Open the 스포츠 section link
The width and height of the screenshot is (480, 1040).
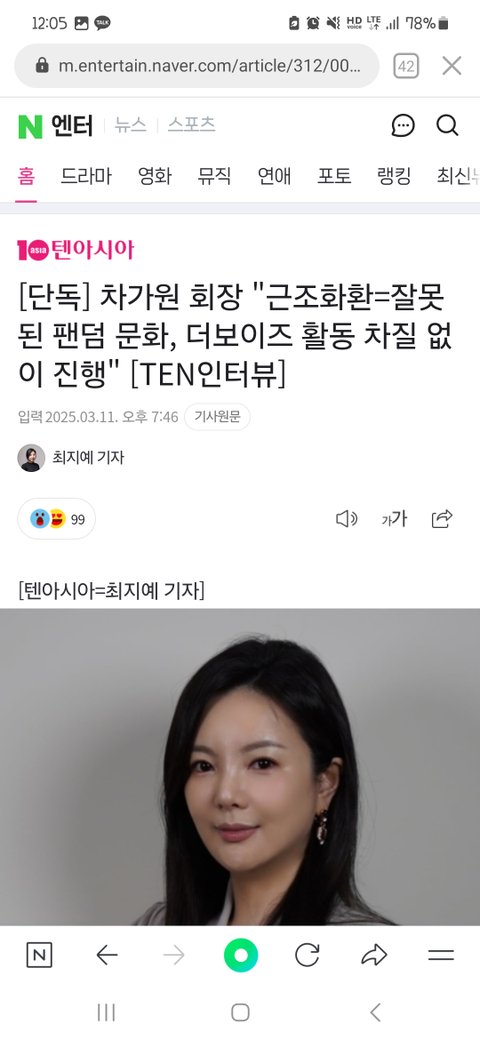tap(191, 125)
